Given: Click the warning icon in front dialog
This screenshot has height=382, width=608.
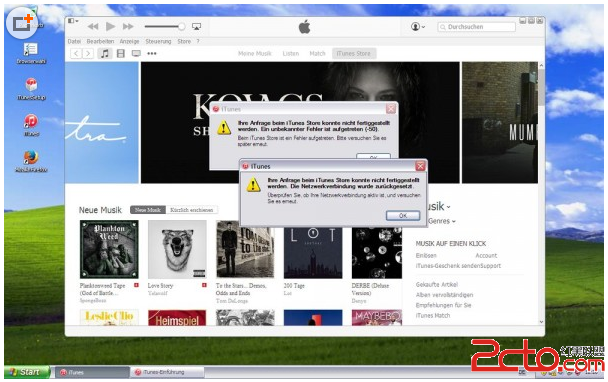Looking at the screenshot, I should 253,185.
